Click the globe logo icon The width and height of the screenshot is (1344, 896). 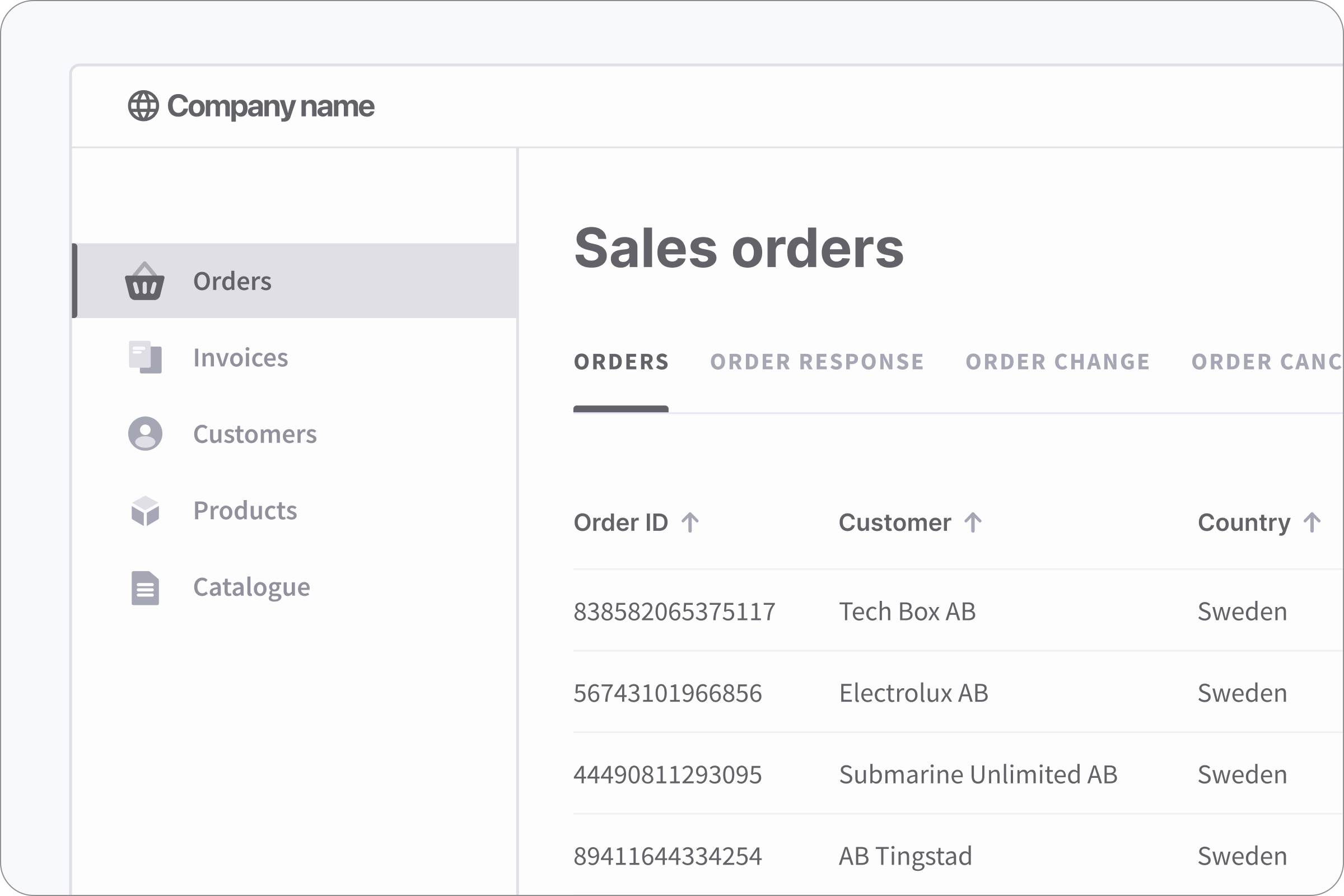click(x=144, y=106)
